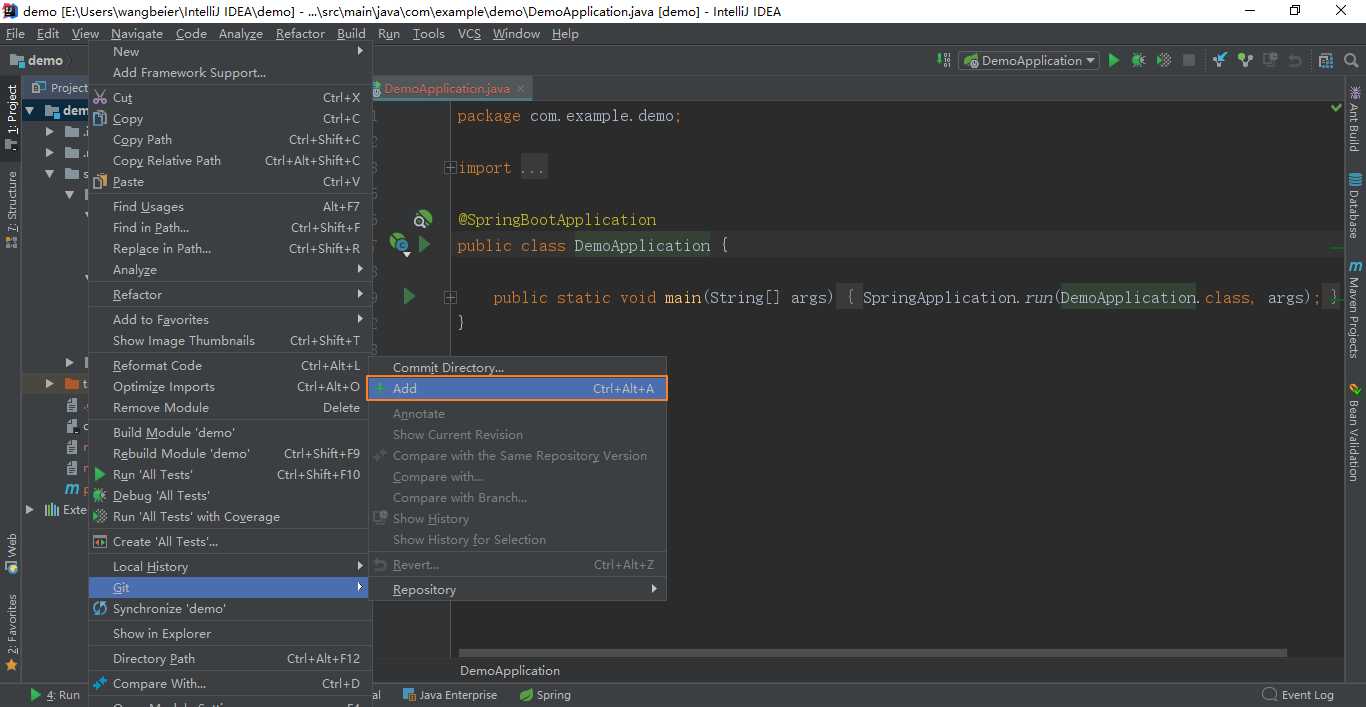
Task: Click the Spring run gutter icon near @SpringBootApplication
Action: [424, 219]
